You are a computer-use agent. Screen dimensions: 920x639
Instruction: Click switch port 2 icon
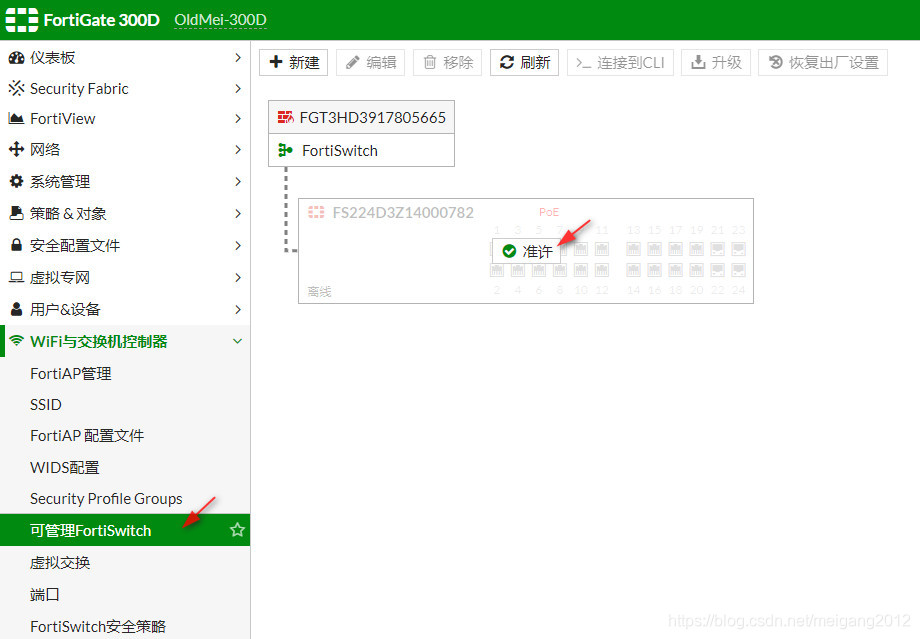[497, 270]
